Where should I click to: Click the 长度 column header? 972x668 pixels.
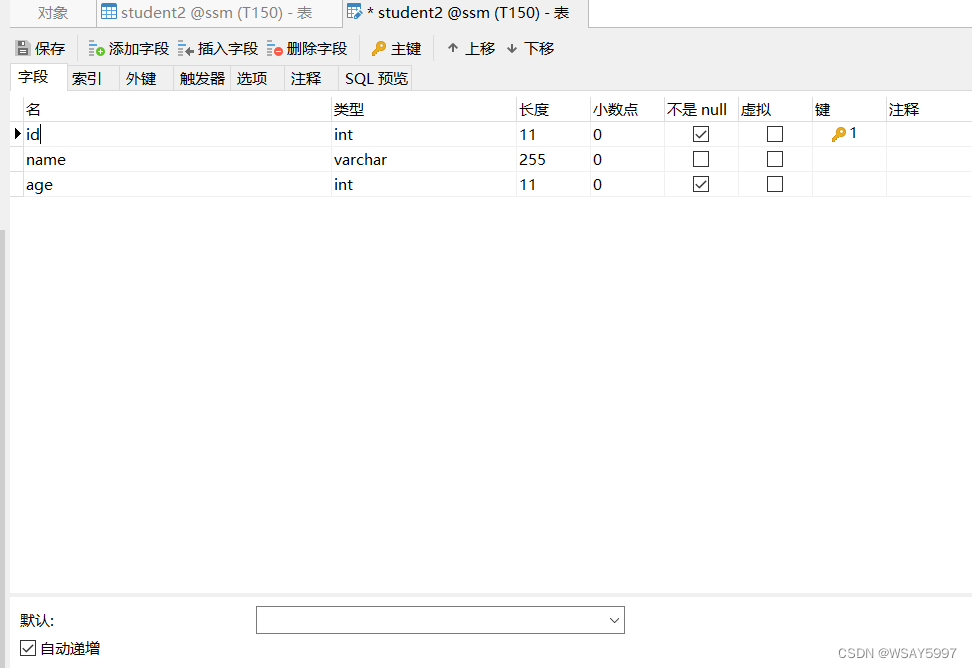pos(554,110)
